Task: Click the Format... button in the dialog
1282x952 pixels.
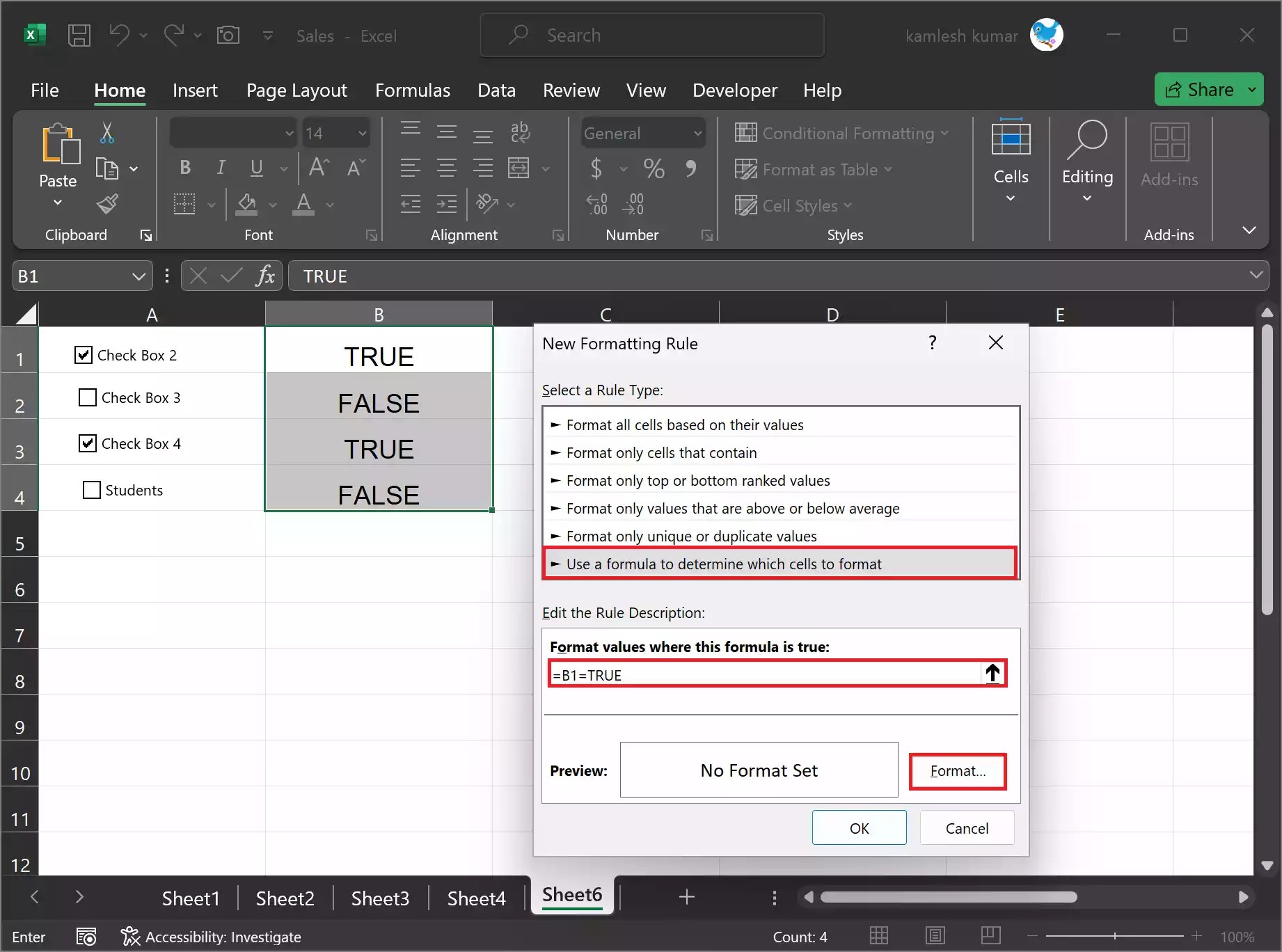Action: tap(958, 770)
